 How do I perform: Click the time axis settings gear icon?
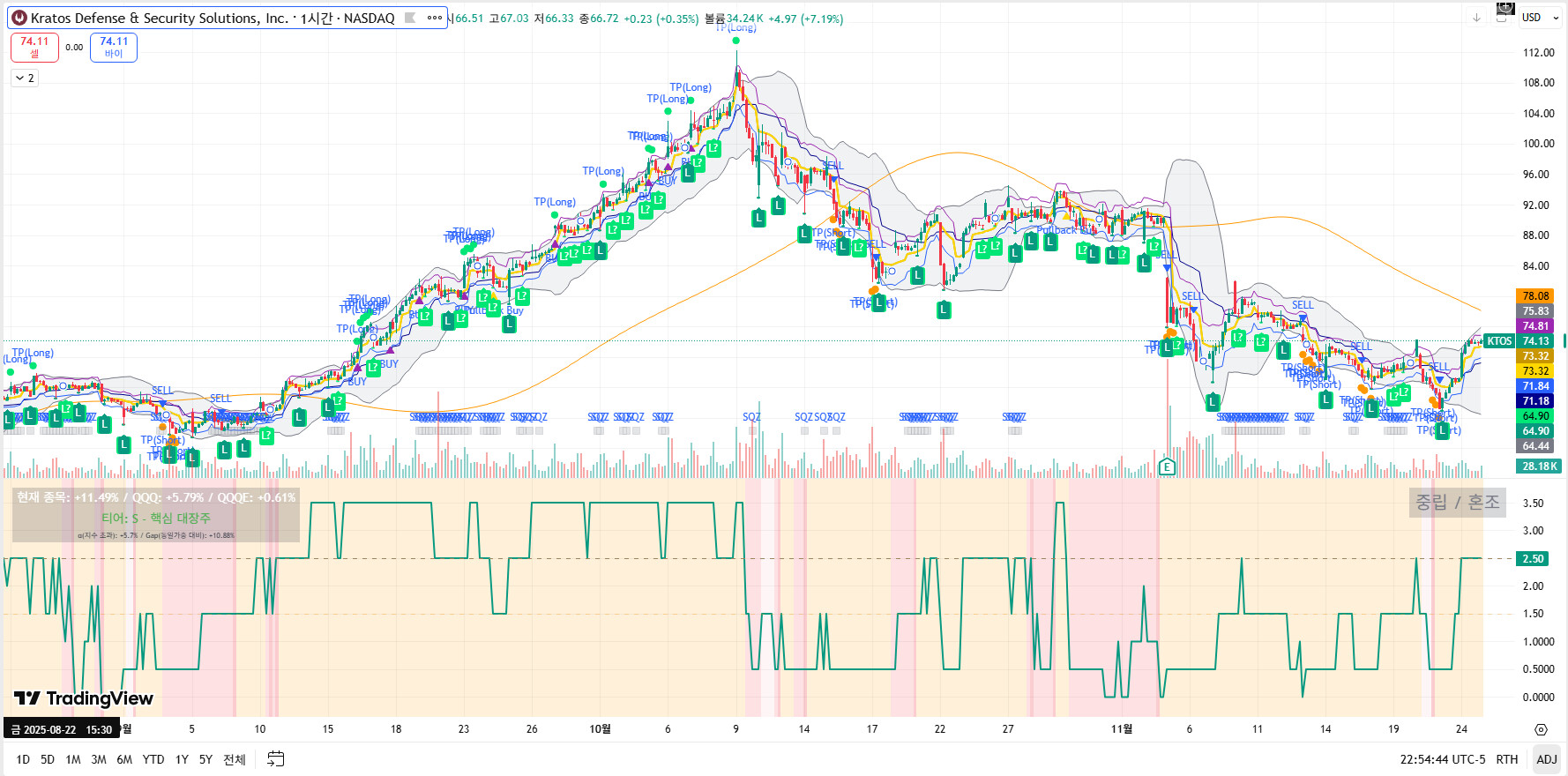tap(1541, 729)
